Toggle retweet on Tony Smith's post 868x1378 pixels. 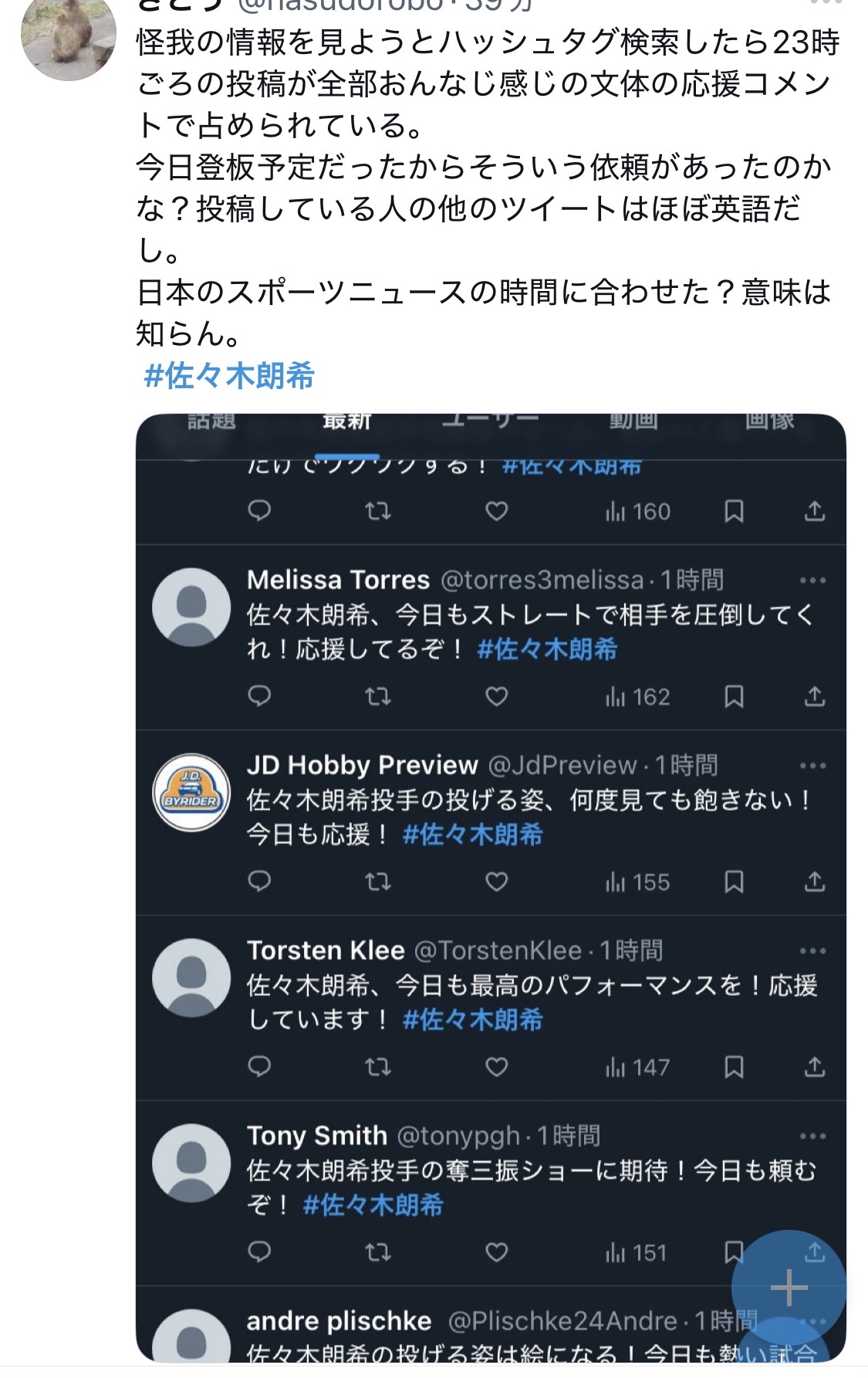point(377,1252)
